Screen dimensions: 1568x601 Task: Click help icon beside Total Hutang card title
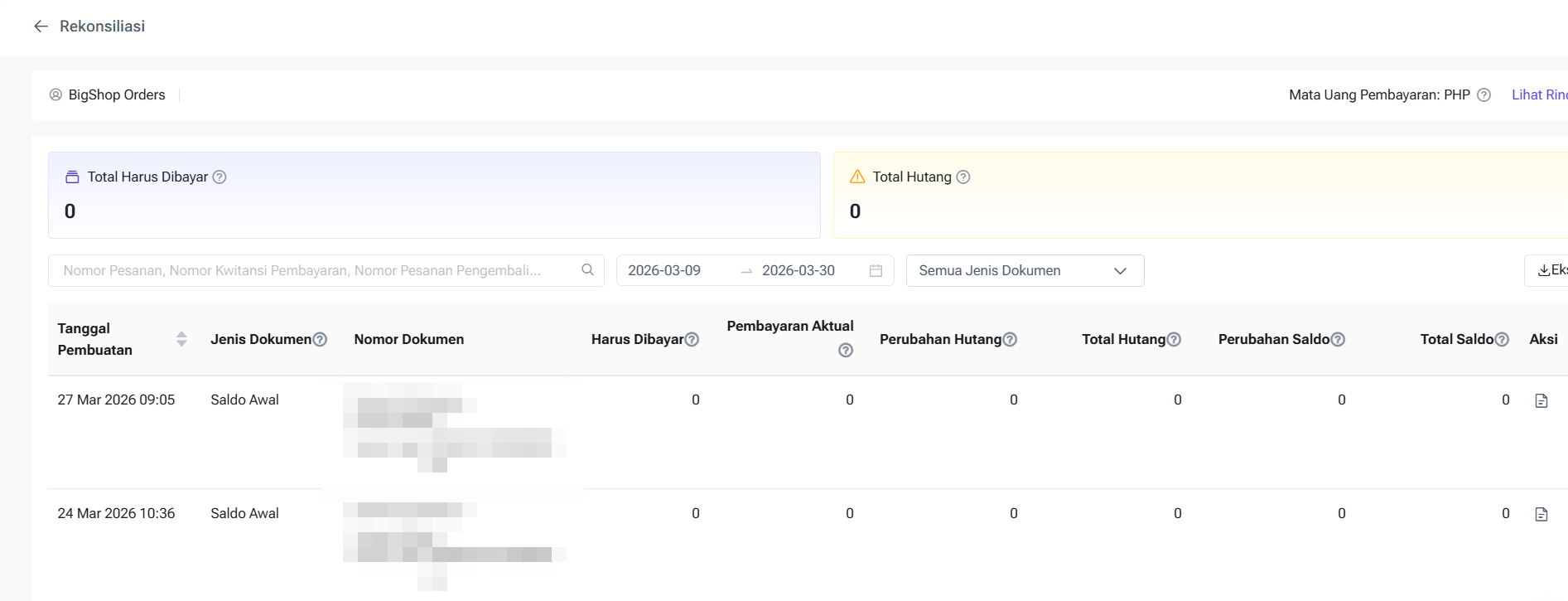pos(963,177)
